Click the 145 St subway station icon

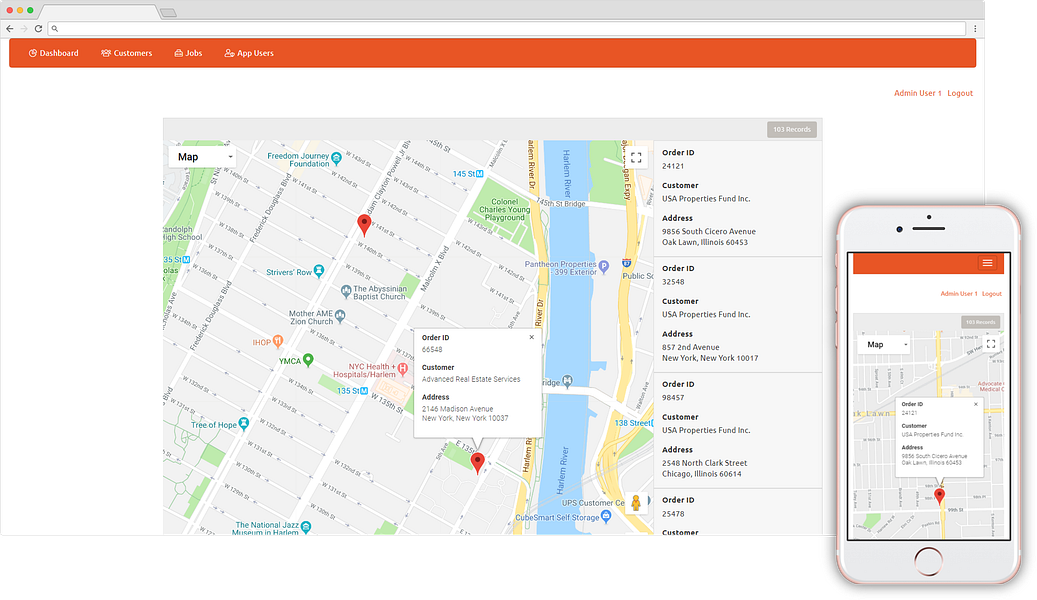(480, 174)
